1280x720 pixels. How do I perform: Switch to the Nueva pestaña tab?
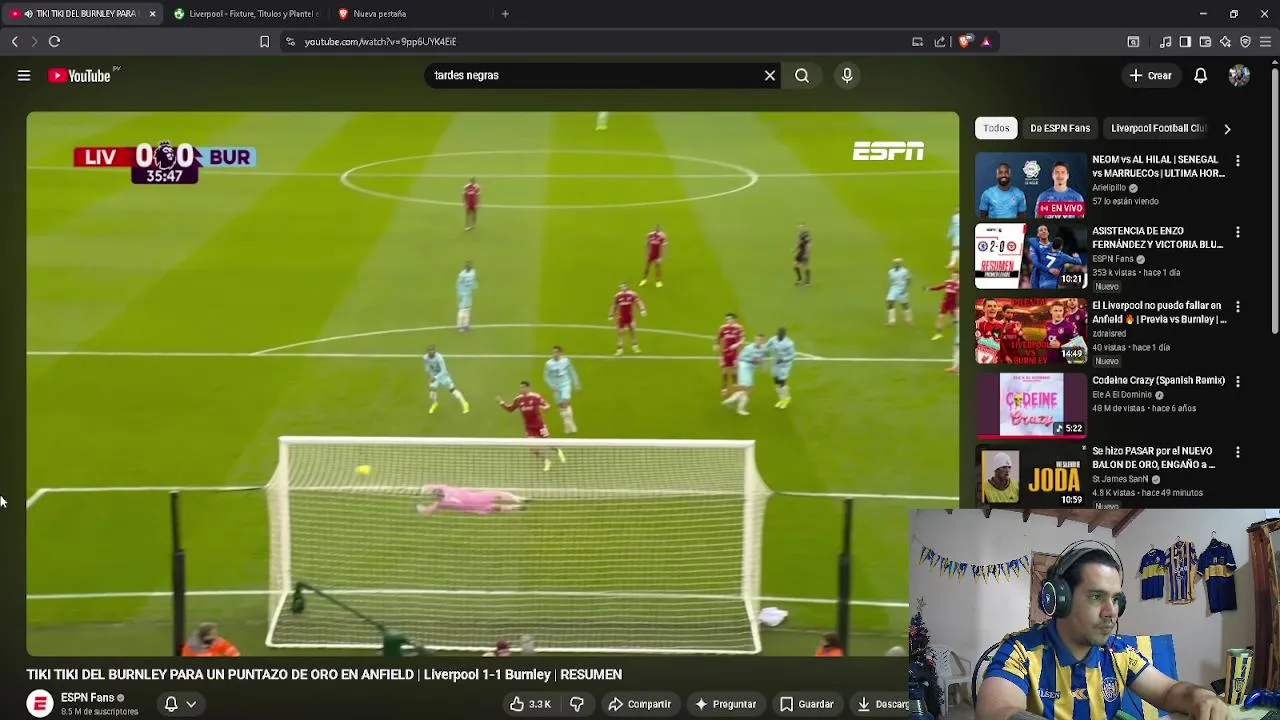point(410,13)
